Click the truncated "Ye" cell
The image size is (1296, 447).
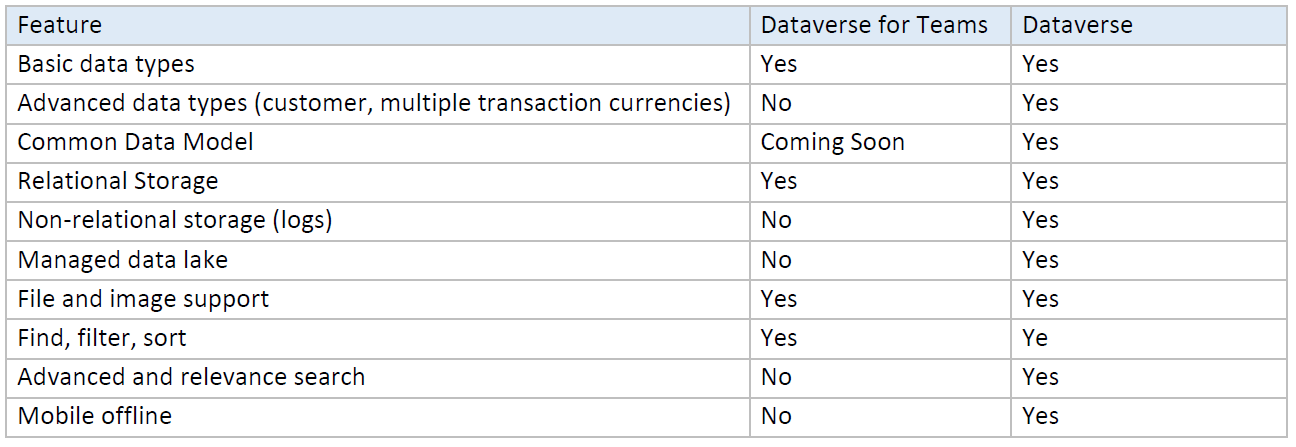tap(1035, 338)
